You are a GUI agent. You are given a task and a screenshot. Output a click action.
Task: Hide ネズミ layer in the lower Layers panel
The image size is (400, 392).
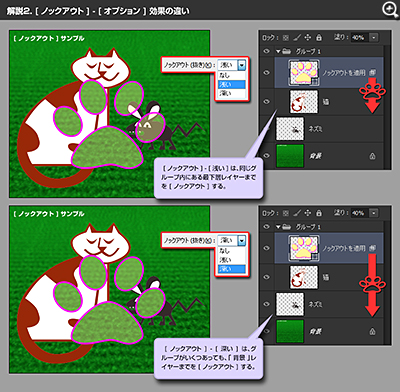[x=266, y=304]
